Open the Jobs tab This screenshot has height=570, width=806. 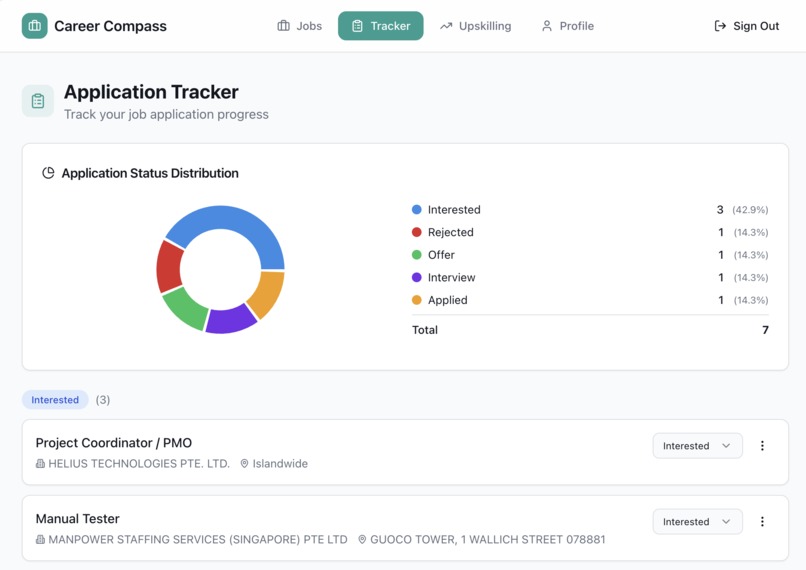300,26
